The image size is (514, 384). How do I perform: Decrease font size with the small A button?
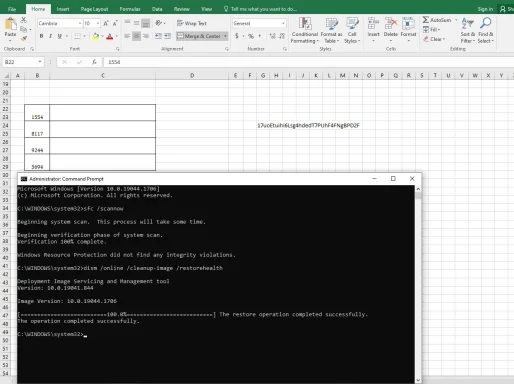[x=115, y=23]
